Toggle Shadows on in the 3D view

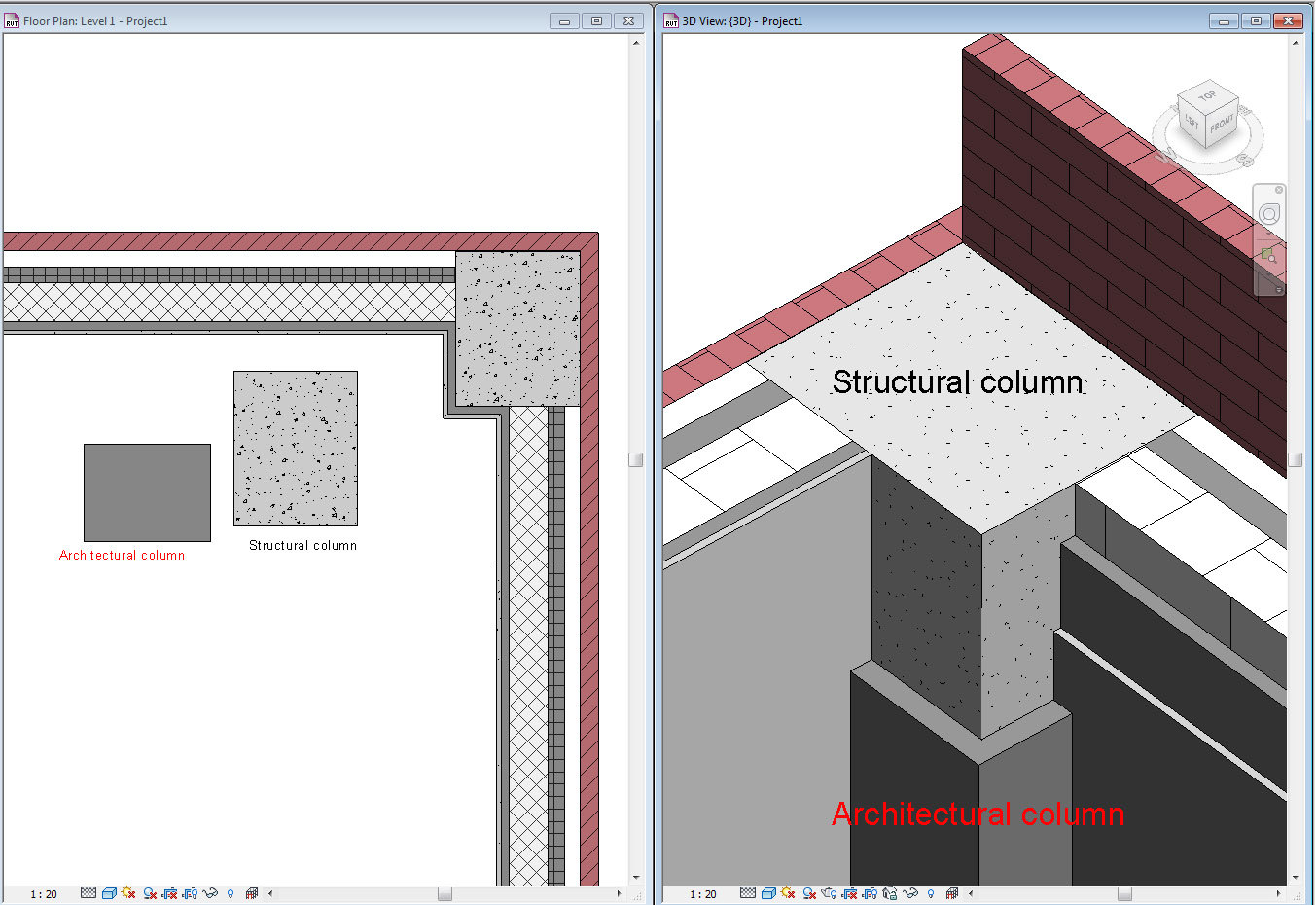tap(808, 892)
